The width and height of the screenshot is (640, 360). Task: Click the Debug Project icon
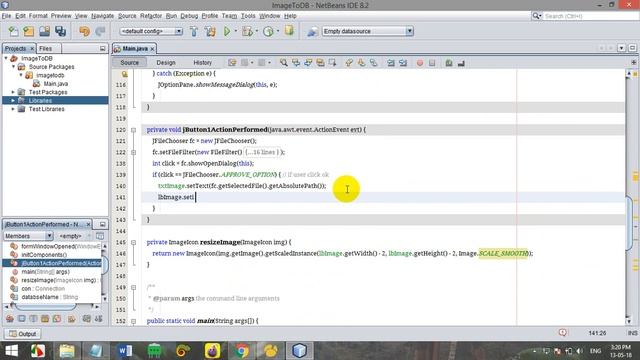pos(247,31)
